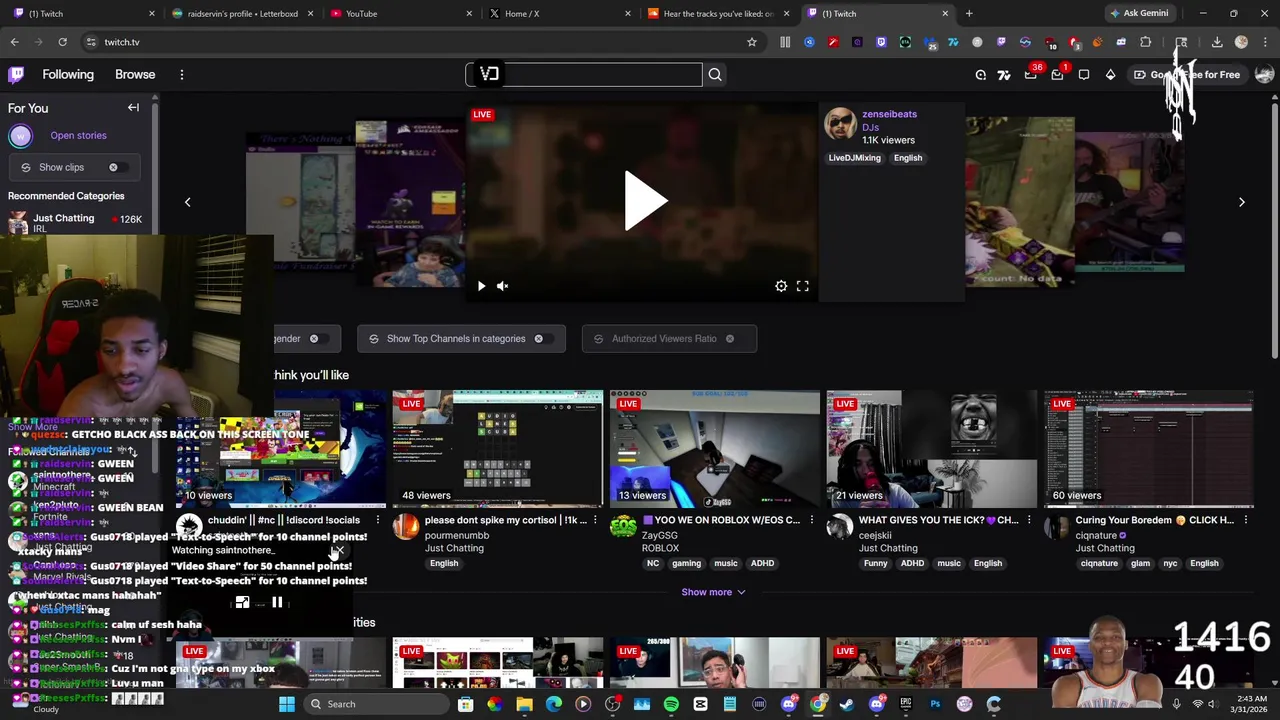
Task: Open the inbox showing 1 unread
Action: pos(1058,75)
